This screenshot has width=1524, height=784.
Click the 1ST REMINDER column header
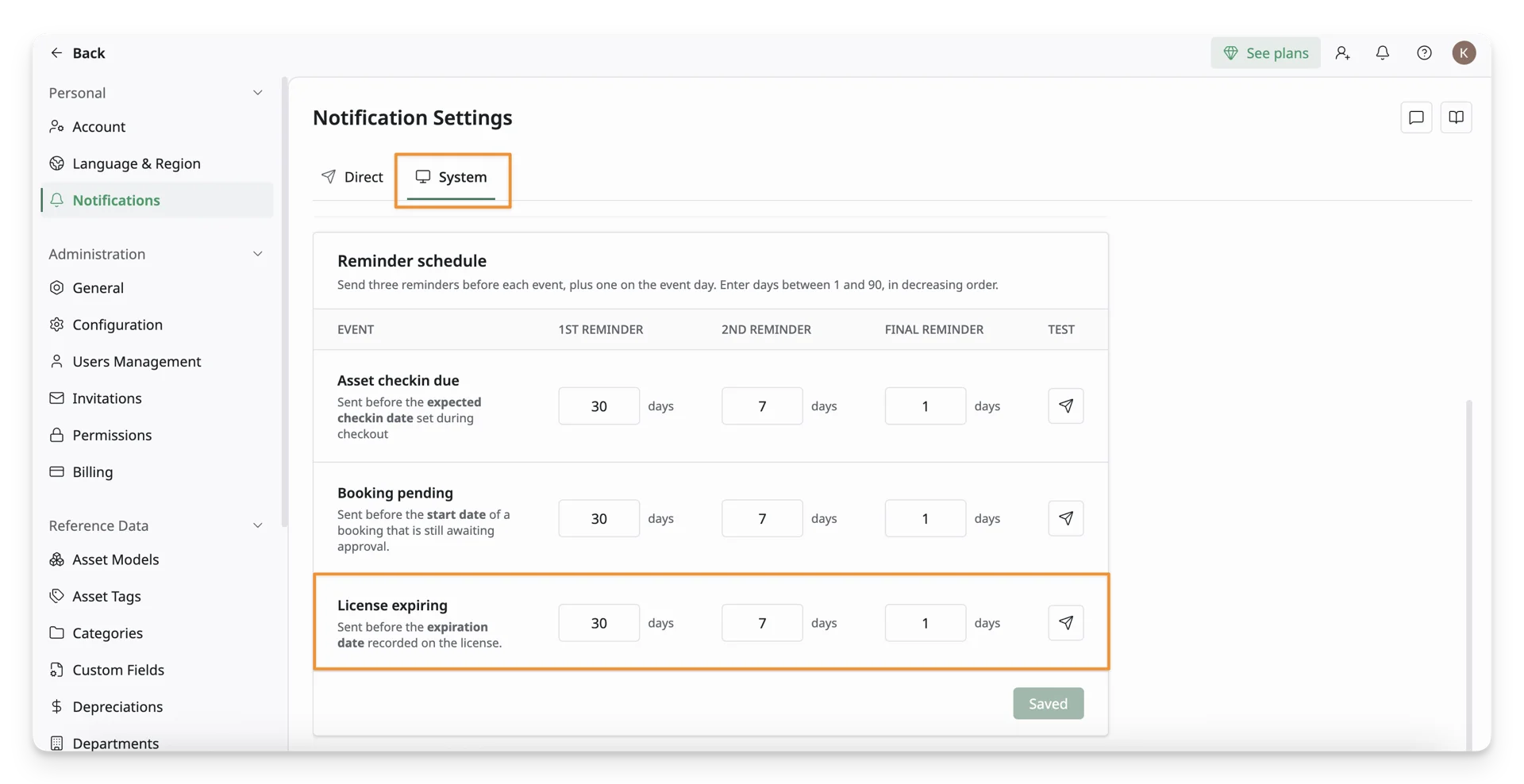tap(600, 329)
